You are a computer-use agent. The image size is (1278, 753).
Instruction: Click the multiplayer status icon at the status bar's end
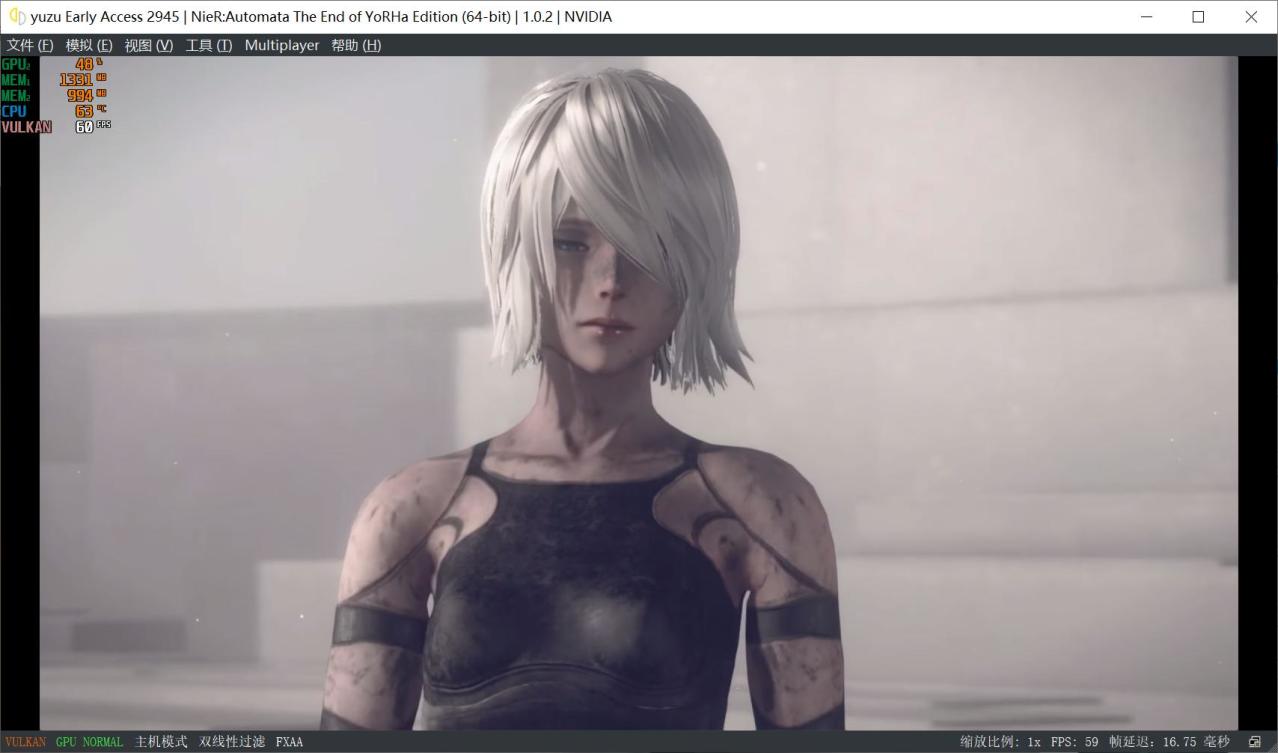(x=1255, y=742)
